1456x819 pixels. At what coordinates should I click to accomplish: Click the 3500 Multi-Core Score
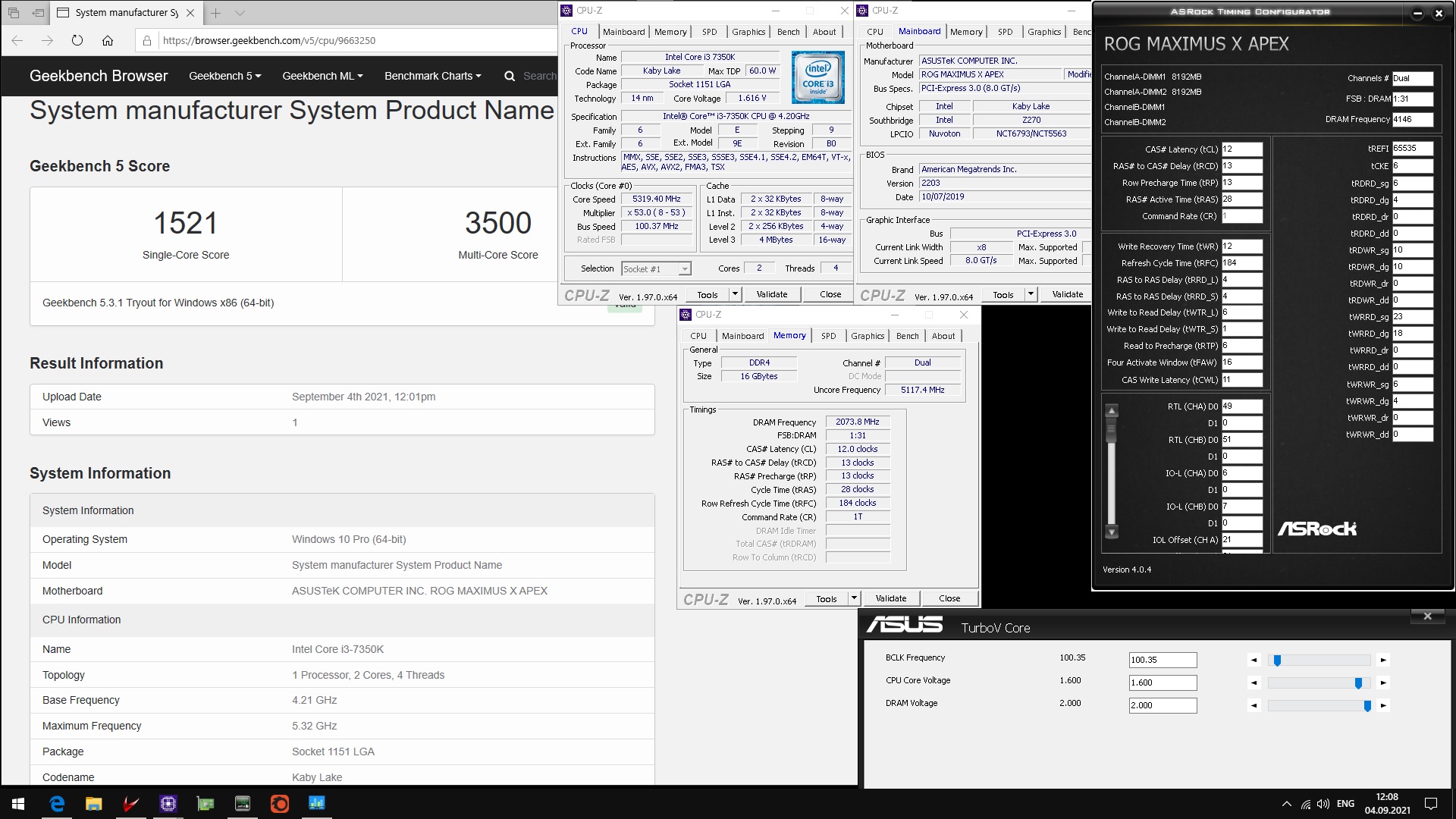[x=498, y=223]
